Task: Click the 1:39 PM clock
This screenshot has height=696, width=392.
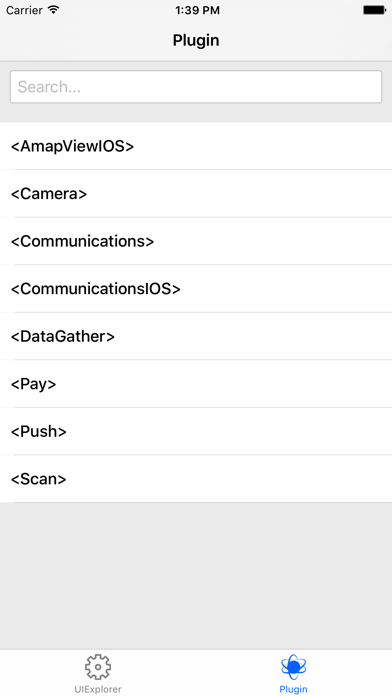Action: click(197, 10)
